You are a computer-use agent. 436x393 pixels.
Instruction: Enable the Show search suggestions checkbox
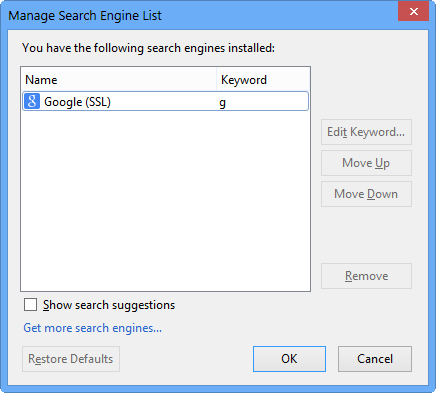point(30,305)
